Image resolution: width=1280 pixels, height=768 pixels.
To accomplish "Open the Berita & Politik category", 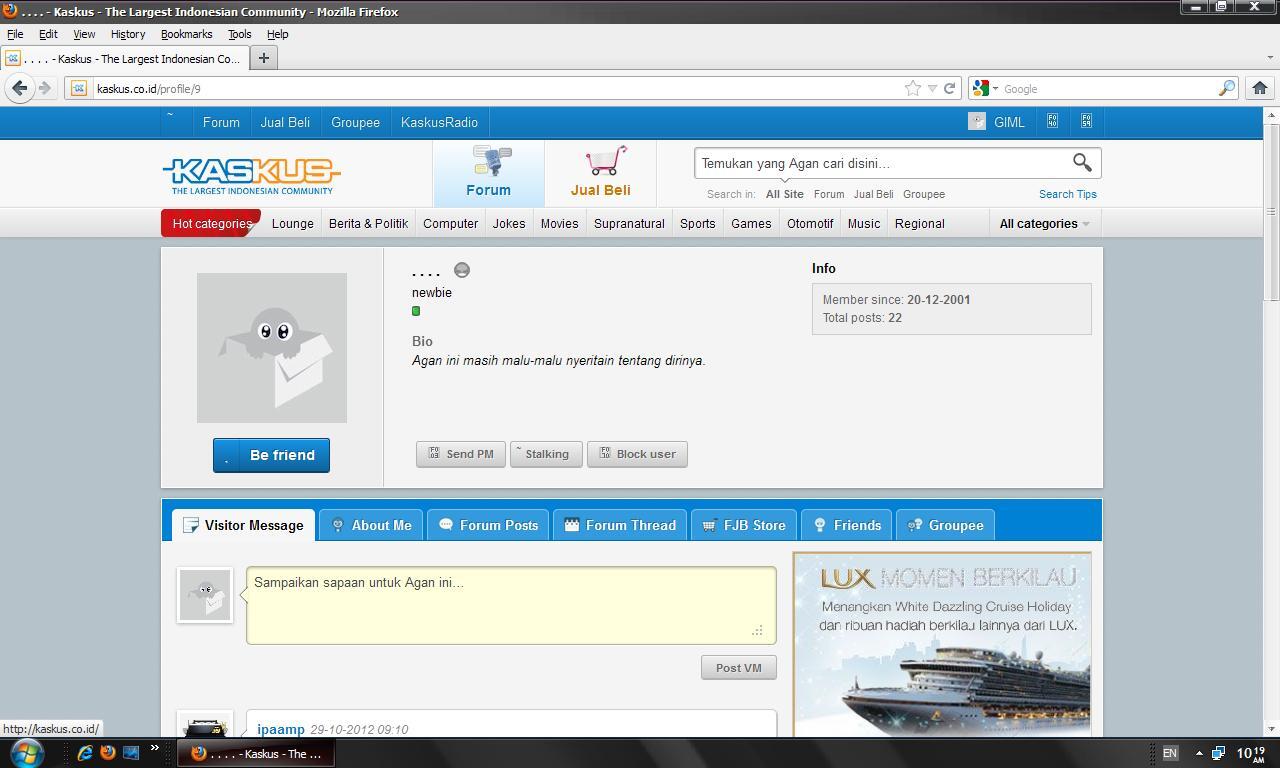I will click(x=368, y=223).
